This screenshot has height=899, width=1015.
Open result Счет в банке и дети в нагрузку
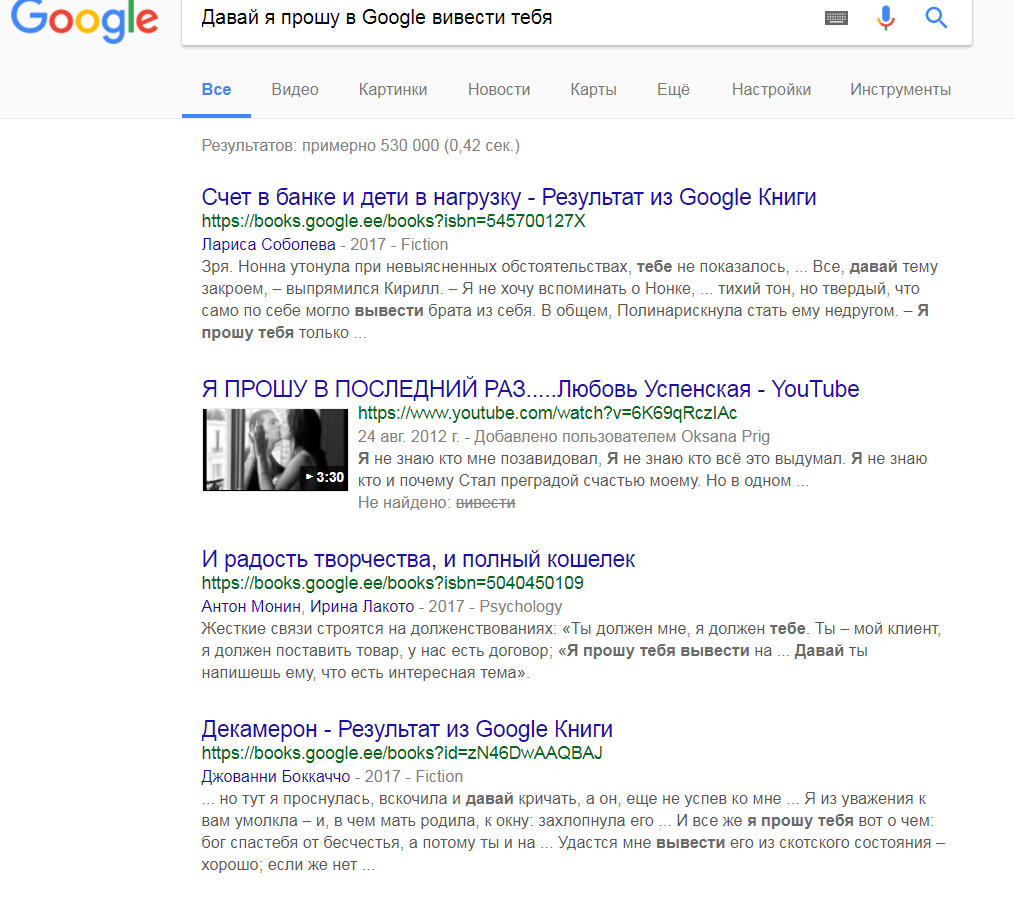point(509,197)
